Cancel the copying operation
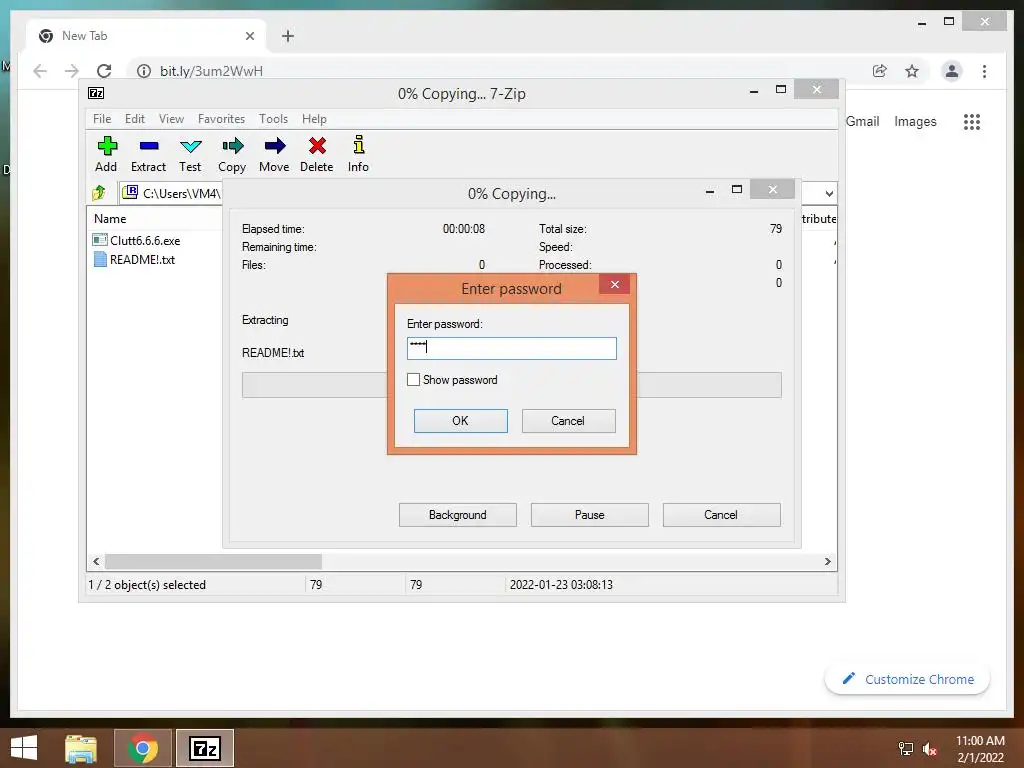The width and height of the screenshot is (1024, 768). 721,515
